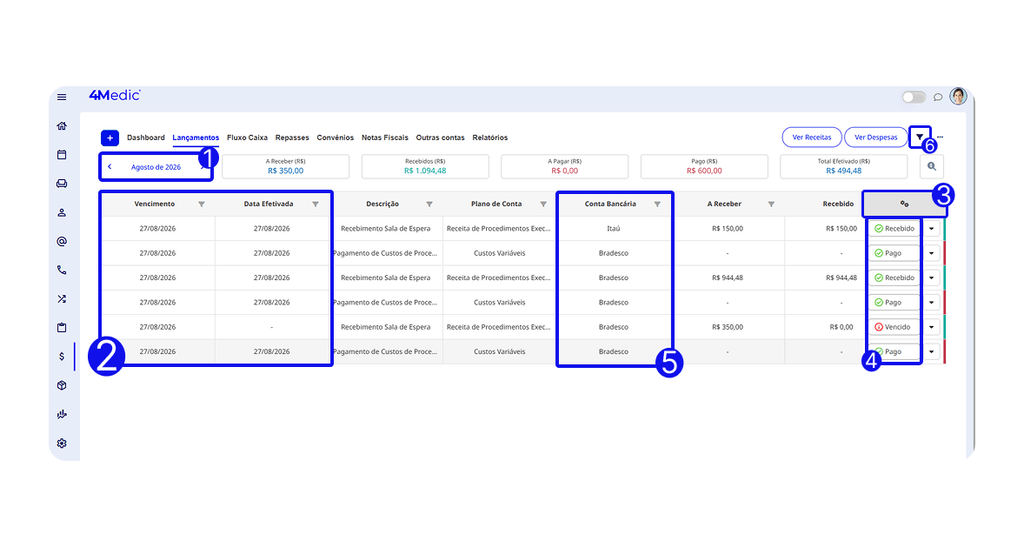This screenshot has height=548, width=1024.
Task: Click the magnifier search icon
Action: (x=932, y=167)
